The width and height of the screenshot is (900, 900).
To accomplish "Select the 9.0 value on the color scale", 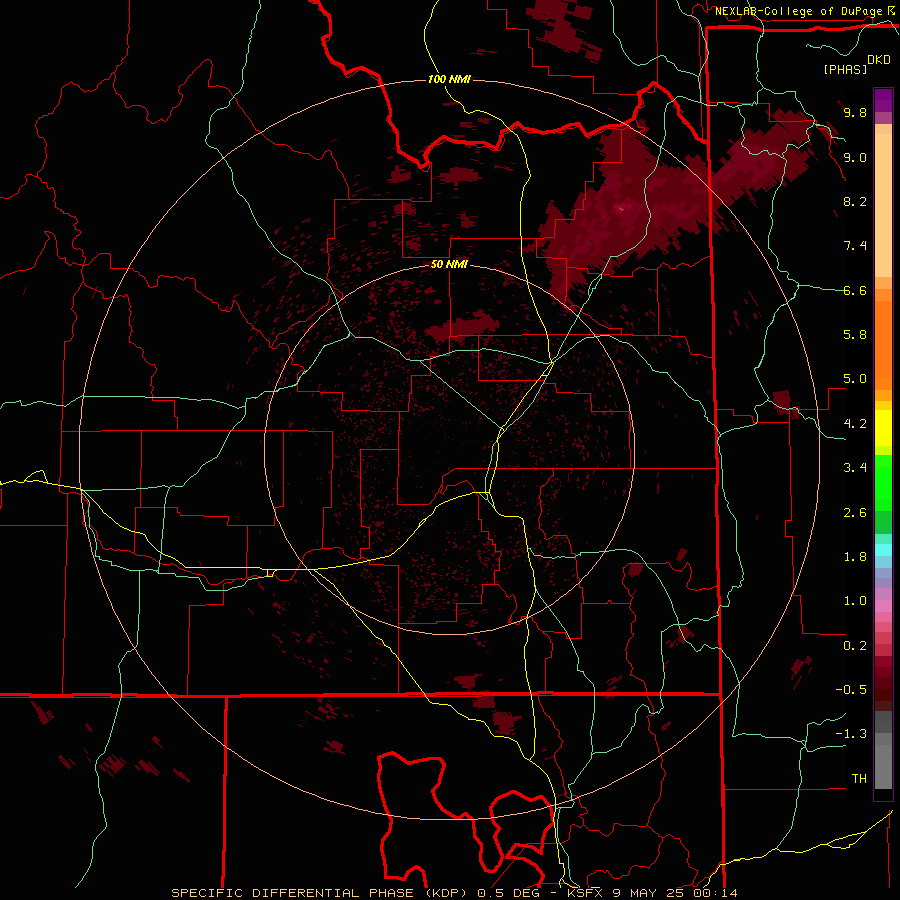I will pyautogui.click(x=855, y=157).
